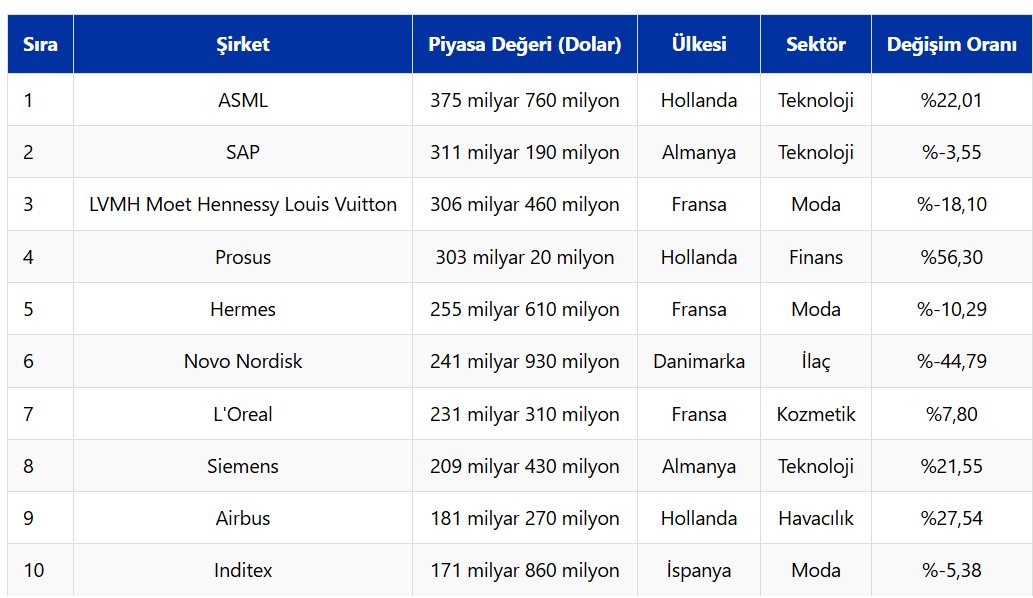The image size is (1033, 598).
Task: Click LVMH Moet Hennessy Louis Vuitton cell
Action: [243, 204]
